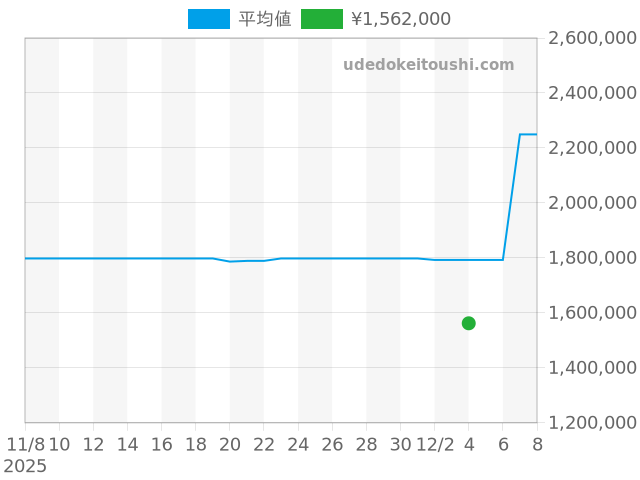Click the 30 x-axis date label

point(400,444)
